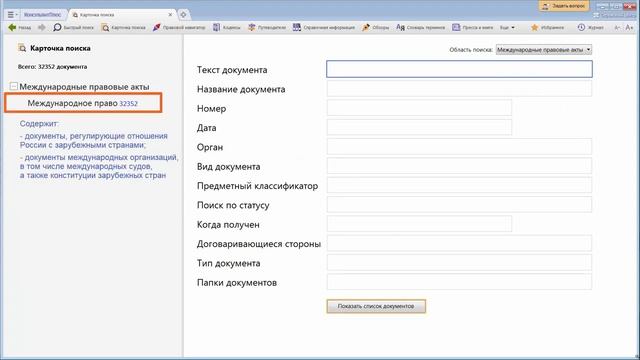640x360 pixels.
Task: Click the Всего: 32352 документа text
Action: coord(52,67)
